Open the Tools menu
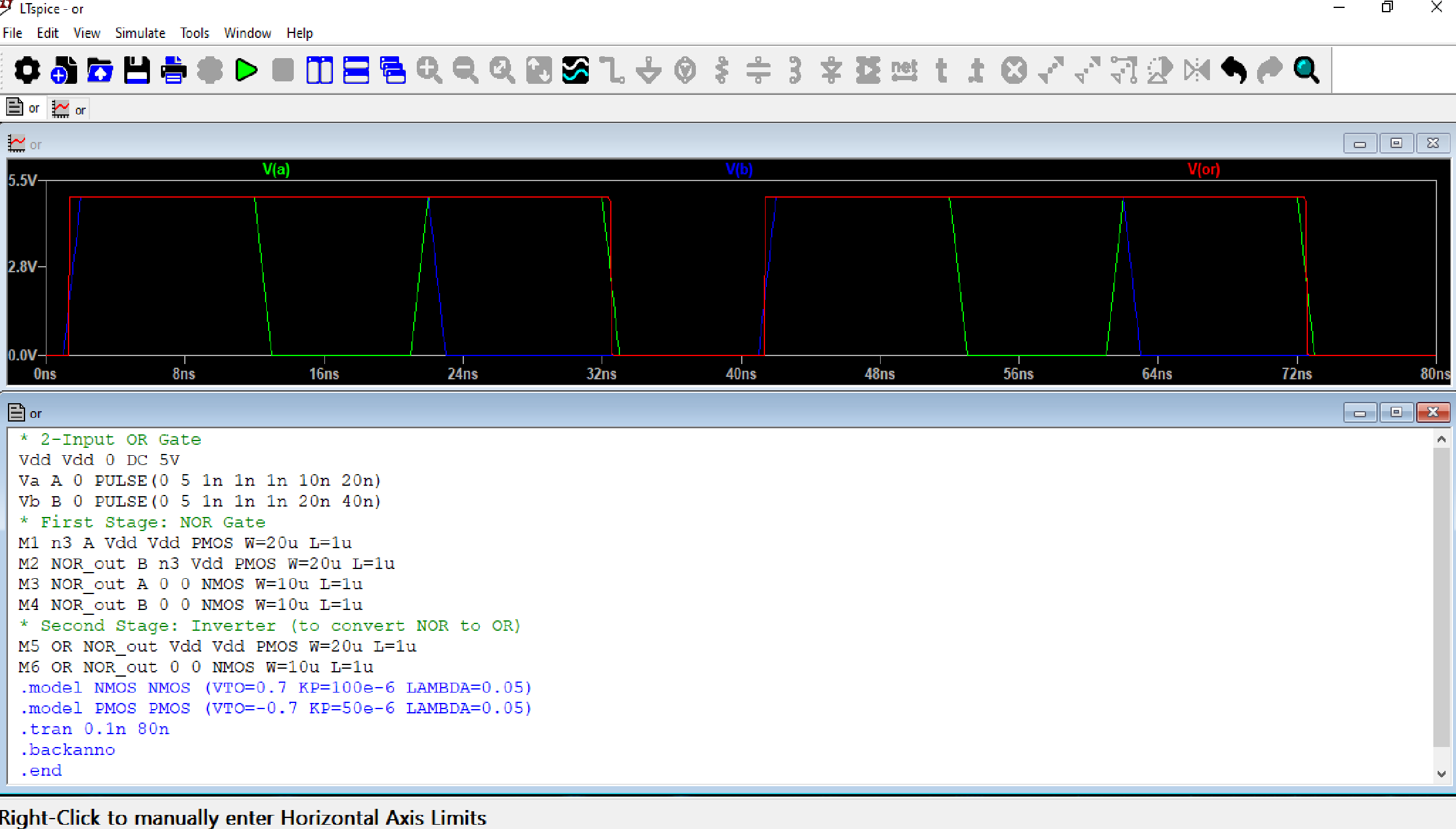1456x829 pixels. (195, 33)
